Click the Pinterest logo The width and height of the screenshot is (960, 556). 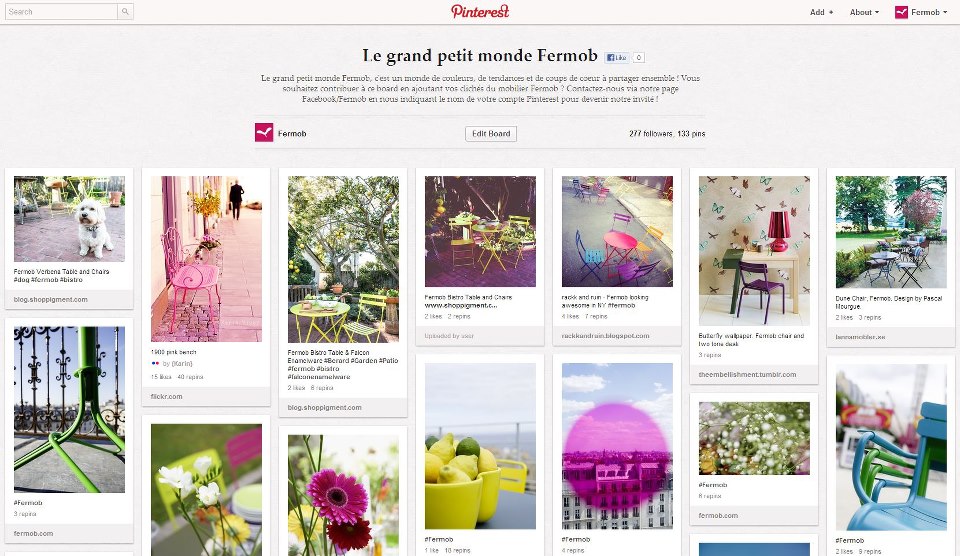pyautogui.click(x=480, y=12)
